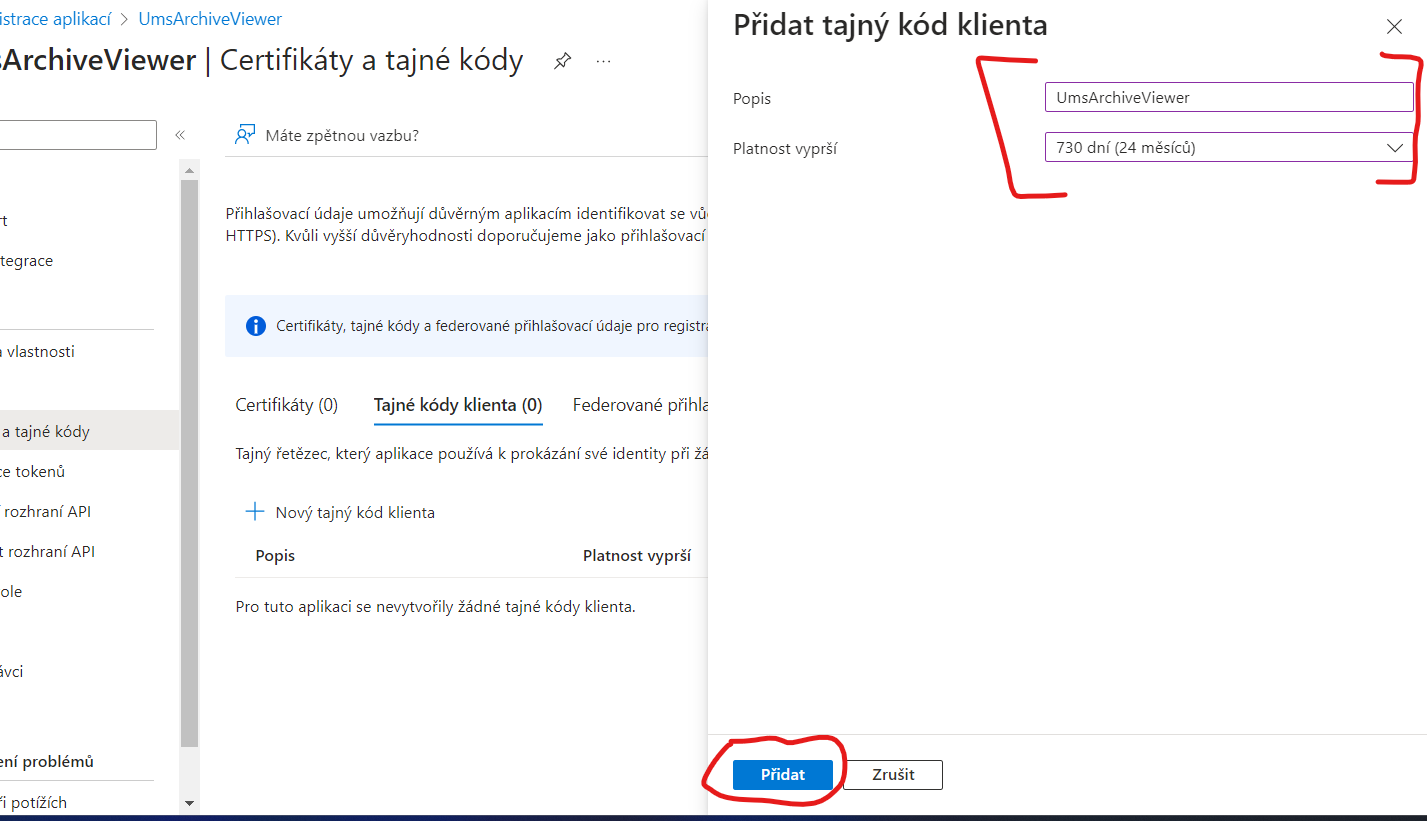Select the Tajné kódy klienta (0) tab
The height and width of the screenshot is (821, 1427).
[x=458, y=405]
